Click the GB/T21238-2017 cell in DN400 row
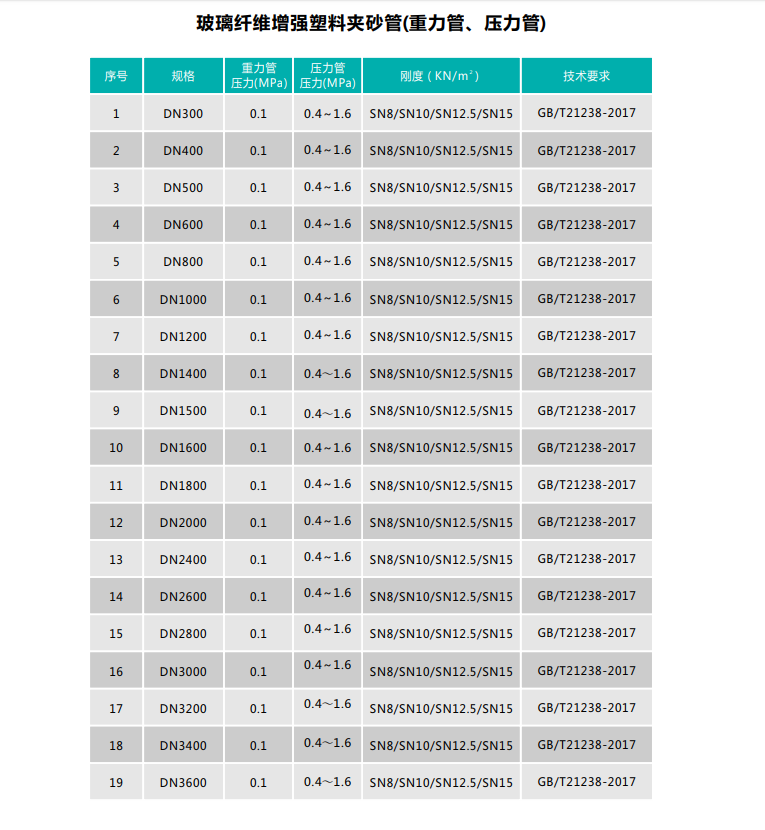765x830 pixels. tap(586, 151)
